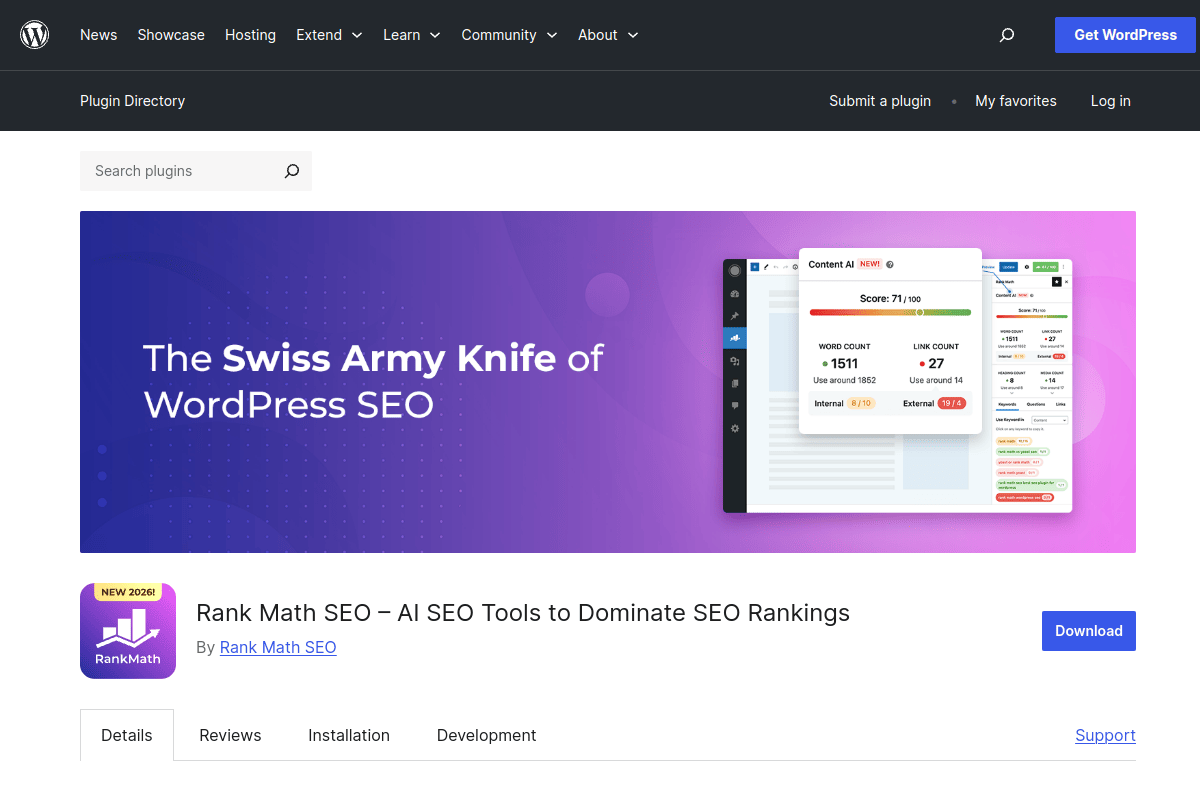The image size is (1200, 800).
Task: Open the Learn dropdown
Action: pos(411,35)
